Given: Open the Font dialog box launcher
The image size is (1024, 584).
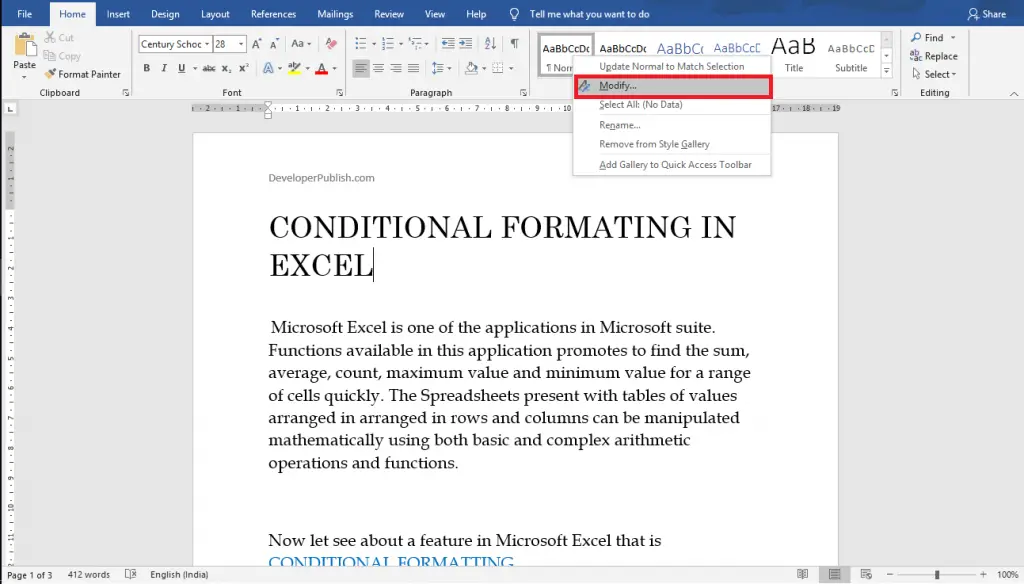Looking at the screenshot, I should coord(340,93).
